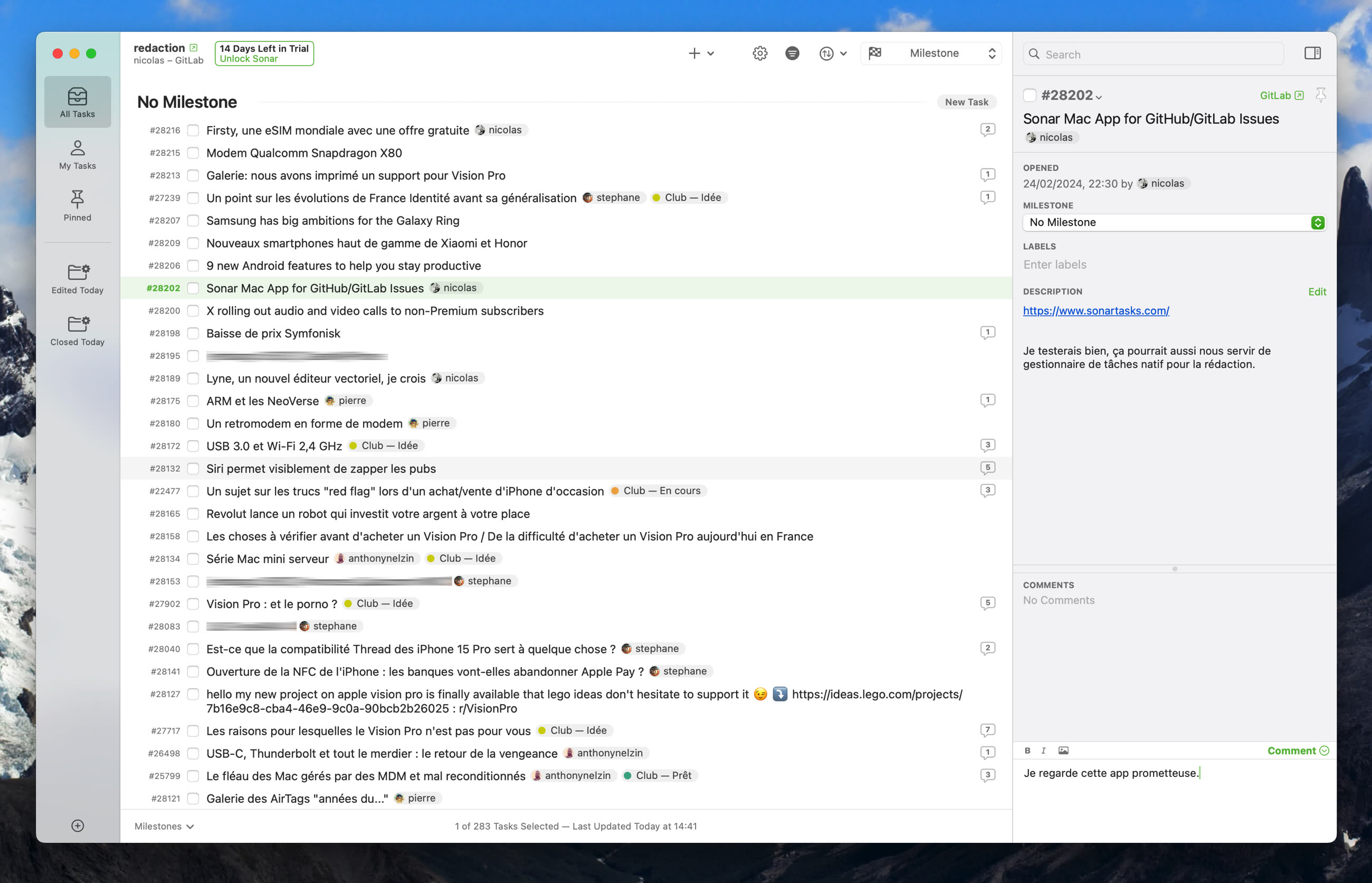Open the sort order dropdown

coord(833,53)
